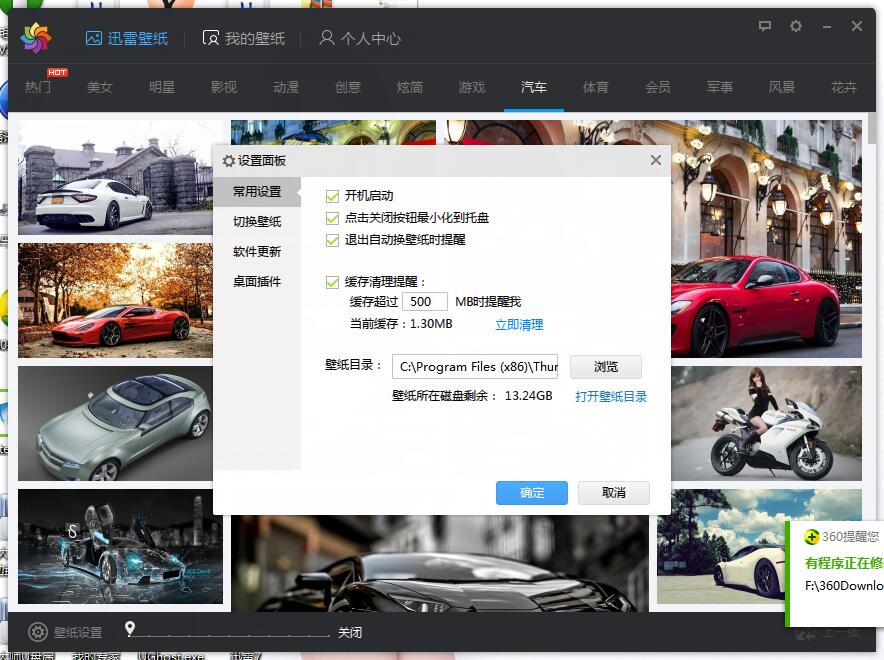Open 我的壁纸 with camera icon
The width and height of the screenshot is (884, 660).
pos(242,38)
